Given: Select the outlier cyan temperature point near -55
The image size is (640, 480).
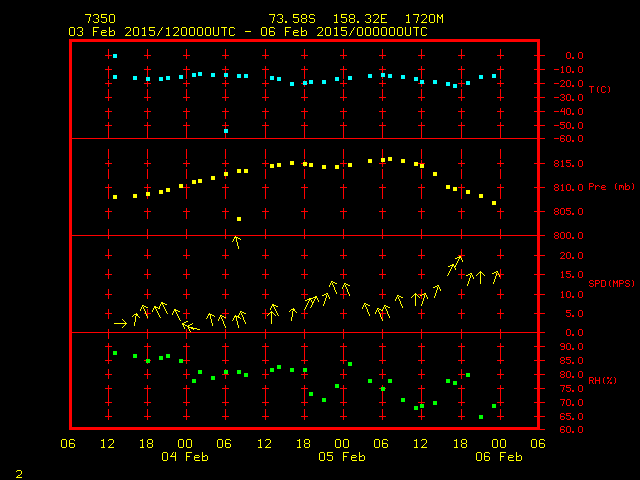Looking at the screenshot, I should pyautogui.click(x=226, y=131).
